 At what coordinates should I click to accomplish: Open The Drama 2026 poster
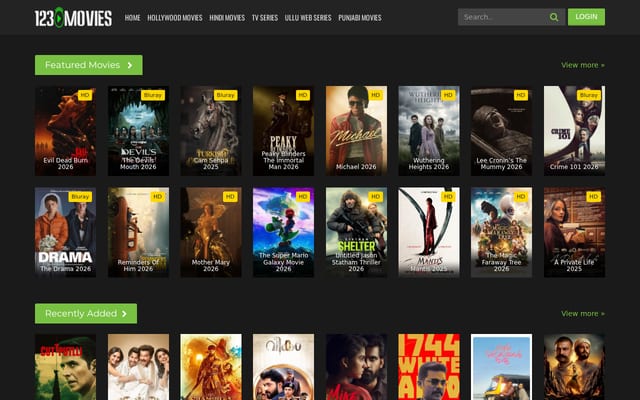(x=65, y=232)
